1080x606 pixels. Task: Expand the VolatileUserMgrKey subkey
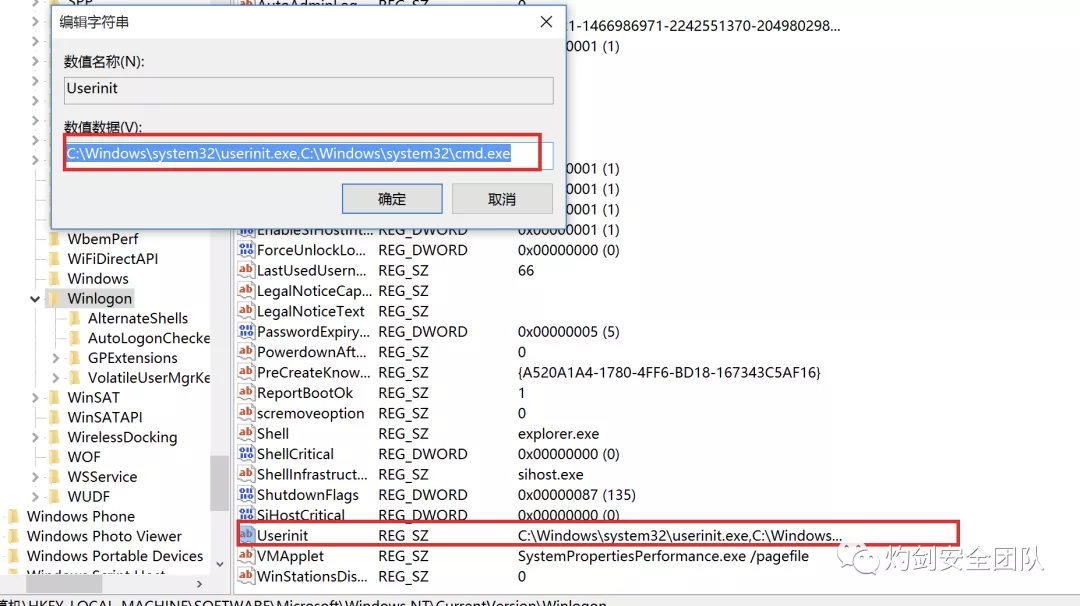(56, 378)
